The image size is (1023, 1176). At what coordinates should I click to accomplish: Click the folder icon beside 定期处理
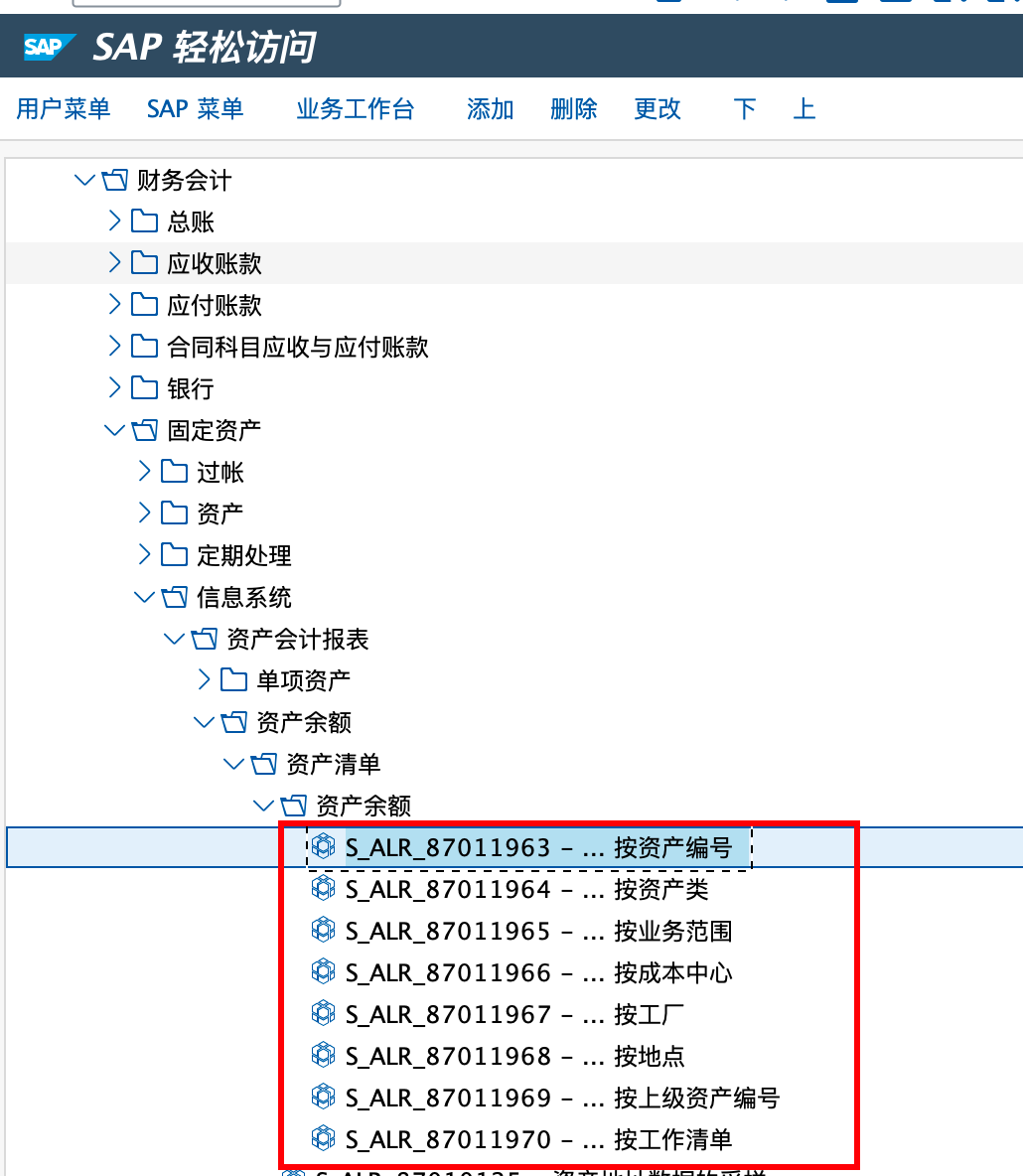pos(174,555)
